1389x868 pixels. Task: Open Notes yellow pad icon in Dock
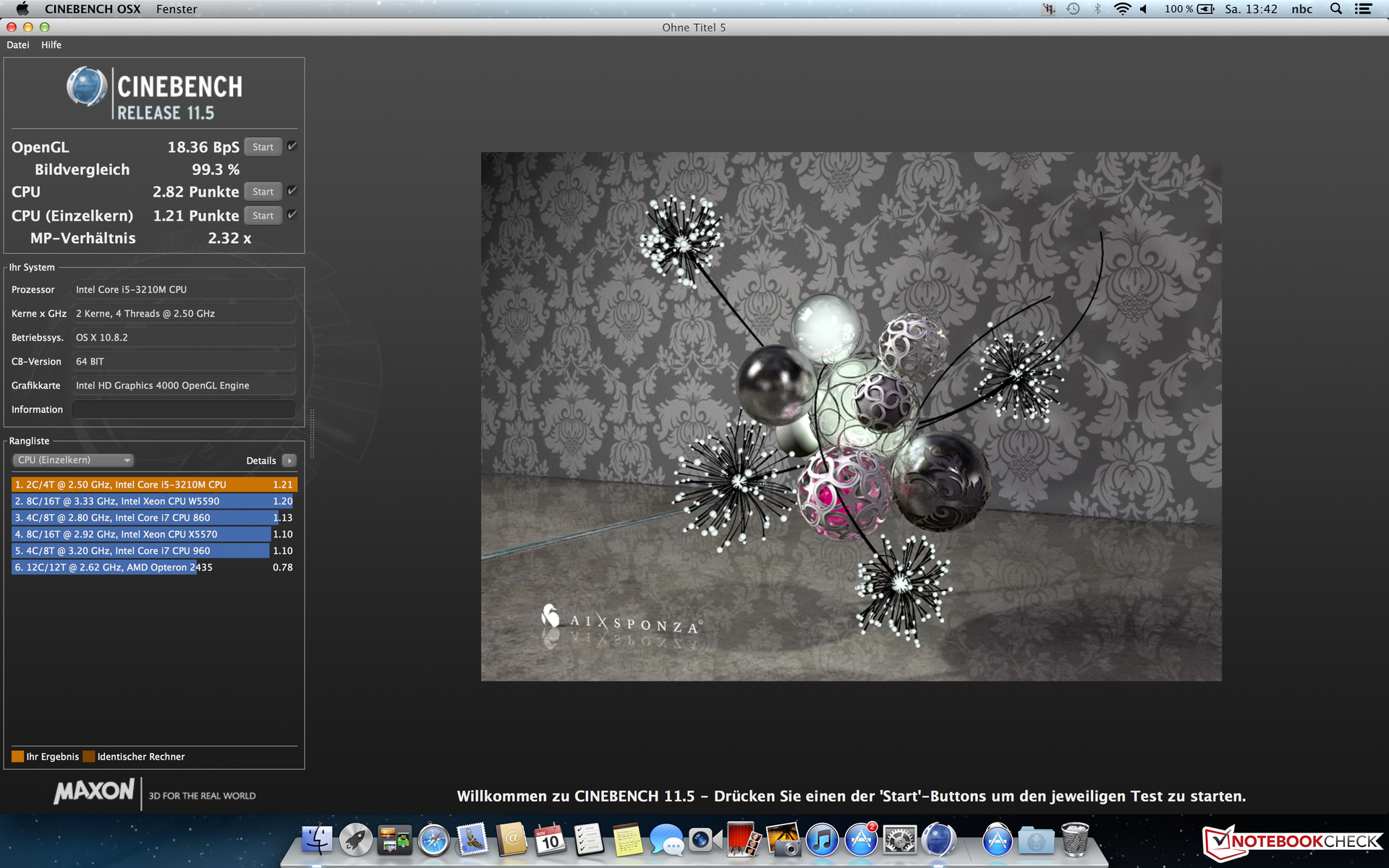click(x=627, y=841)
